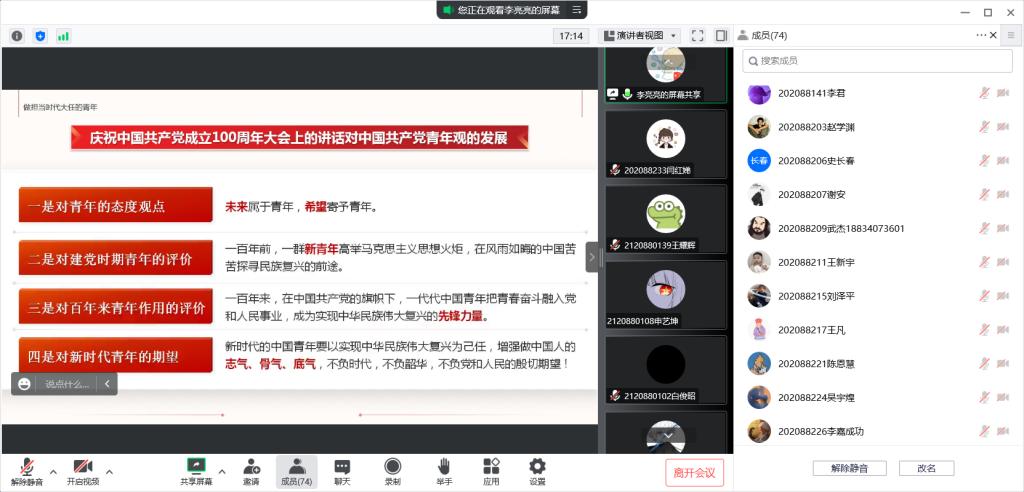This screenshot has width=1024, height=492.
Task: Select the 202088233 participant video tile
Action: (666, 144)
